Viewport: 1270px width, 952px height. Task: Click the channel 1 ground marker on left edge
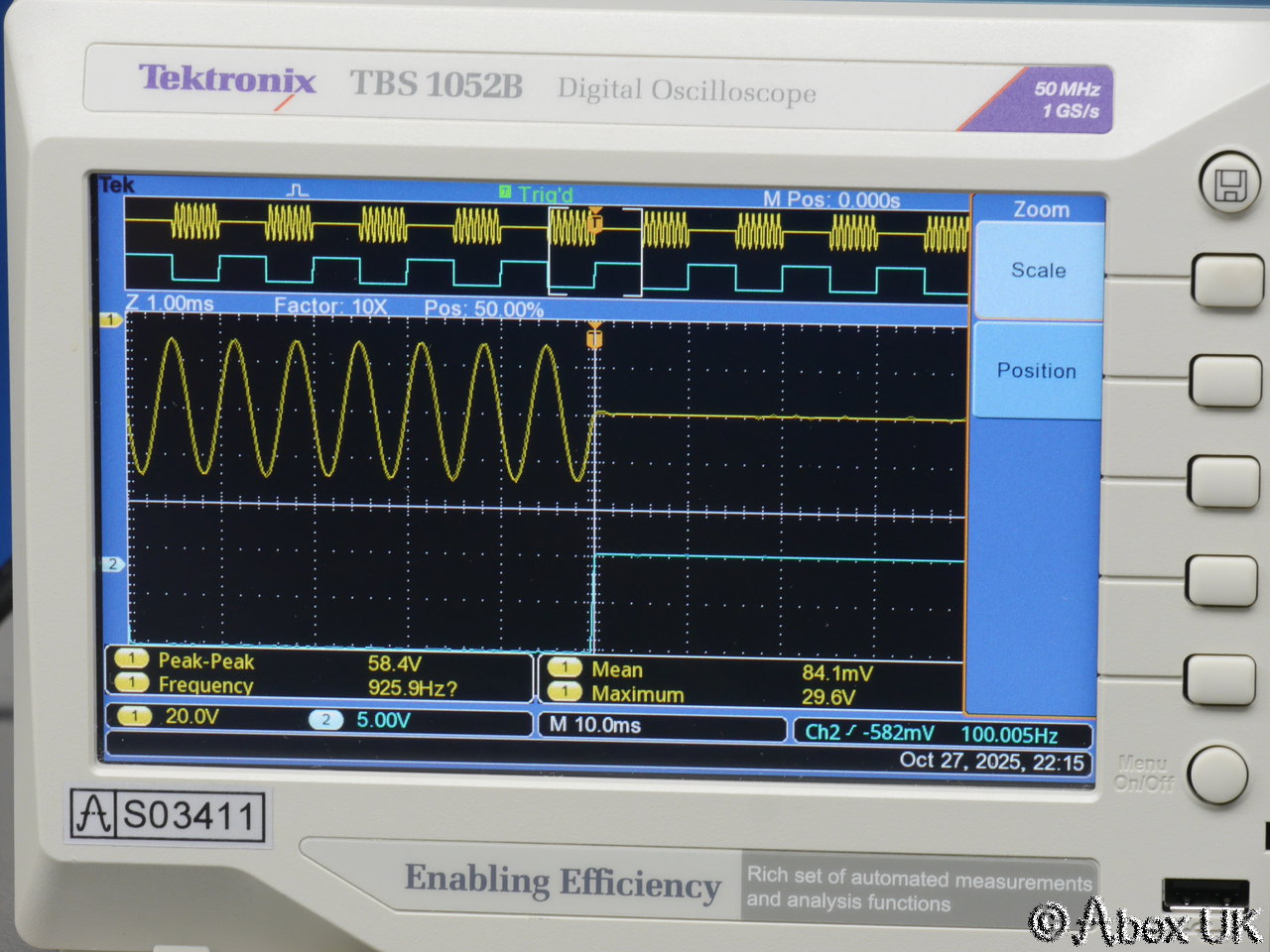click(x=111, y=319)
